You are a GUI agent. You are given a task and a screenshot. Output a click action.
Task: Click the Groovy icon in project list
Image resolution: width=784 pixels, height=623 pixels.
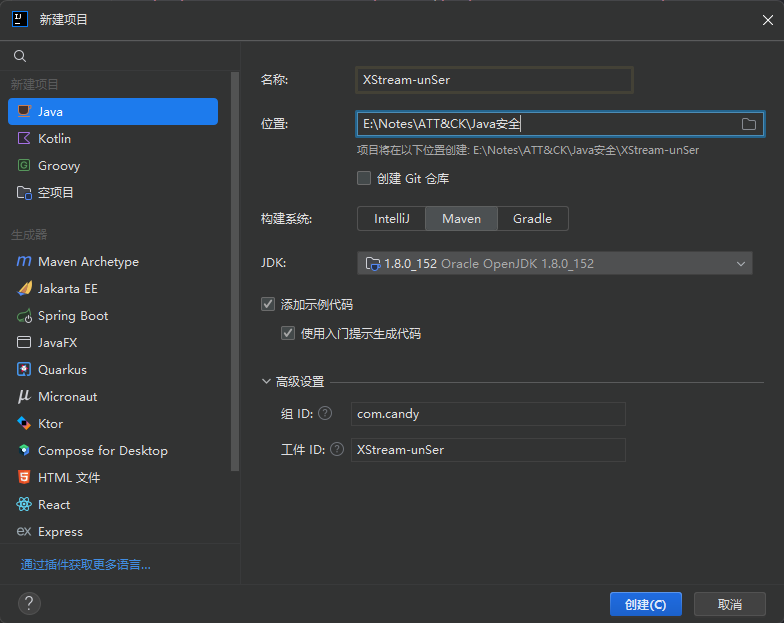click(24, 166)
